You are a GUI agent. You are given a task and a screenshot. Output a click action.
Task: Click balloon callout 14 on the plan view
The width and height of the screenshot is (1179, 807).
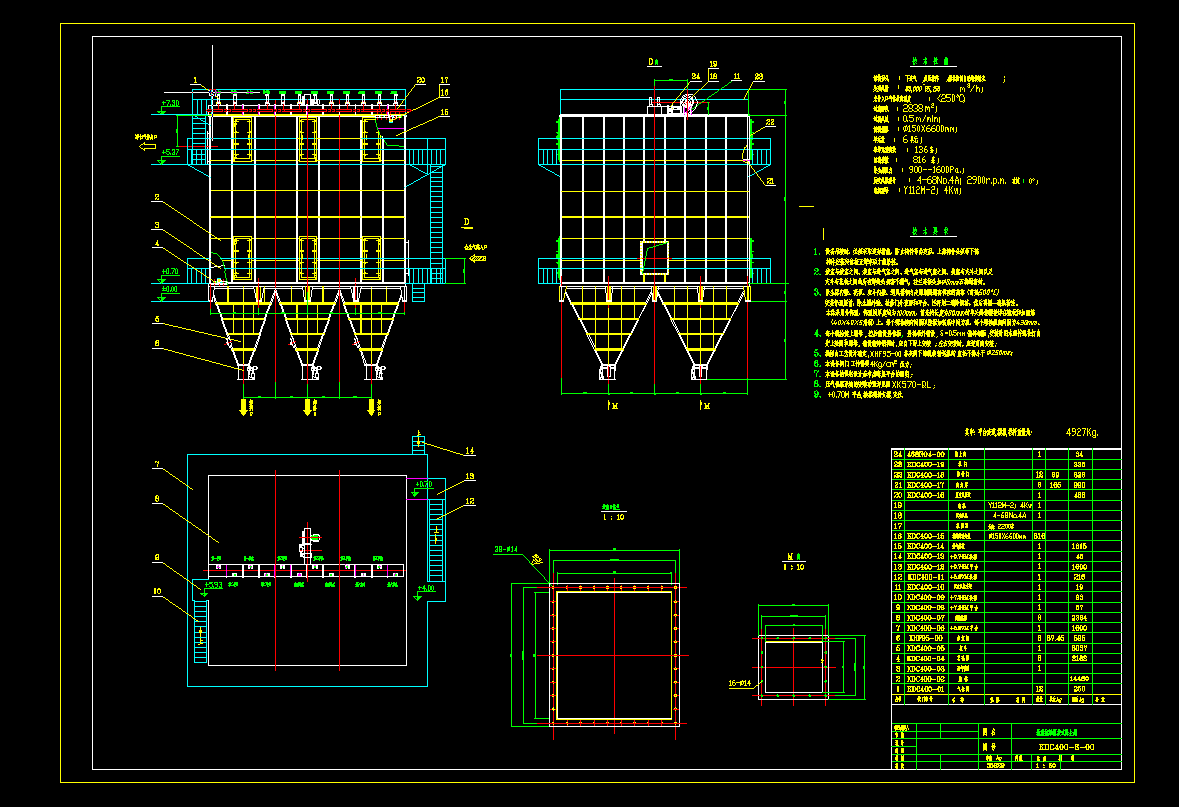pyautogui.click(x=469, y=451)
